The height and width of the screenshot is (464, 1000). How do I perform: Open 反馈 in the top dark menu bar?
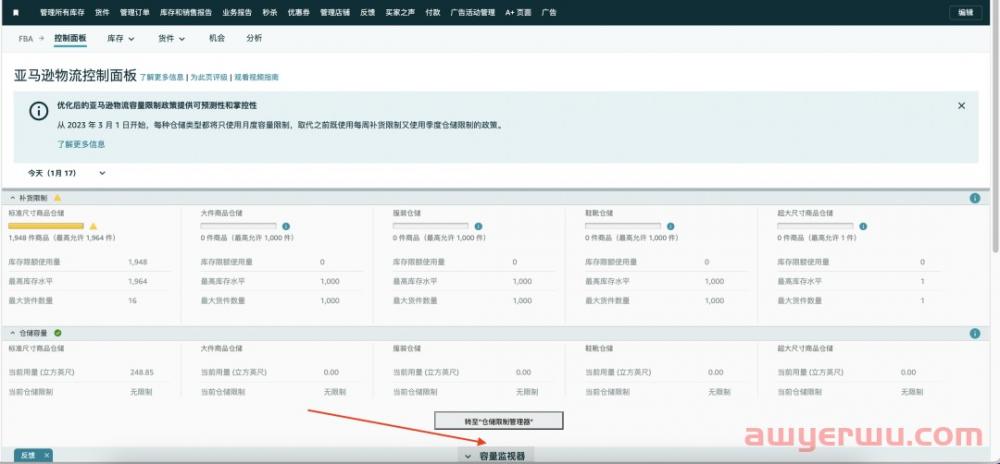[x=367, y=12]
